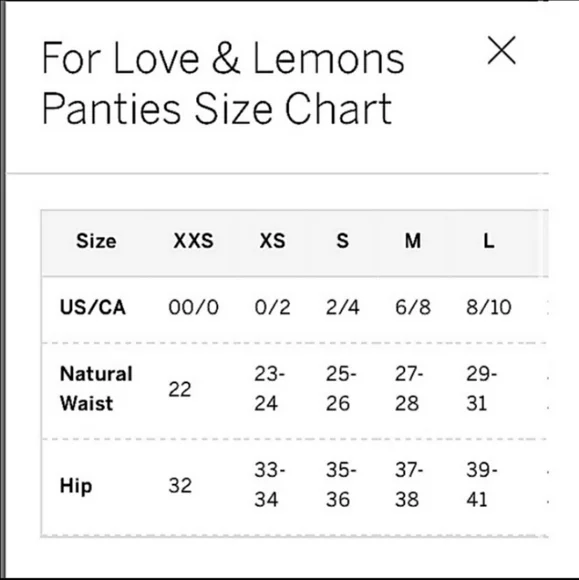Click the 00/0 US/CA value
579x580 pixels.
point(193,307)
